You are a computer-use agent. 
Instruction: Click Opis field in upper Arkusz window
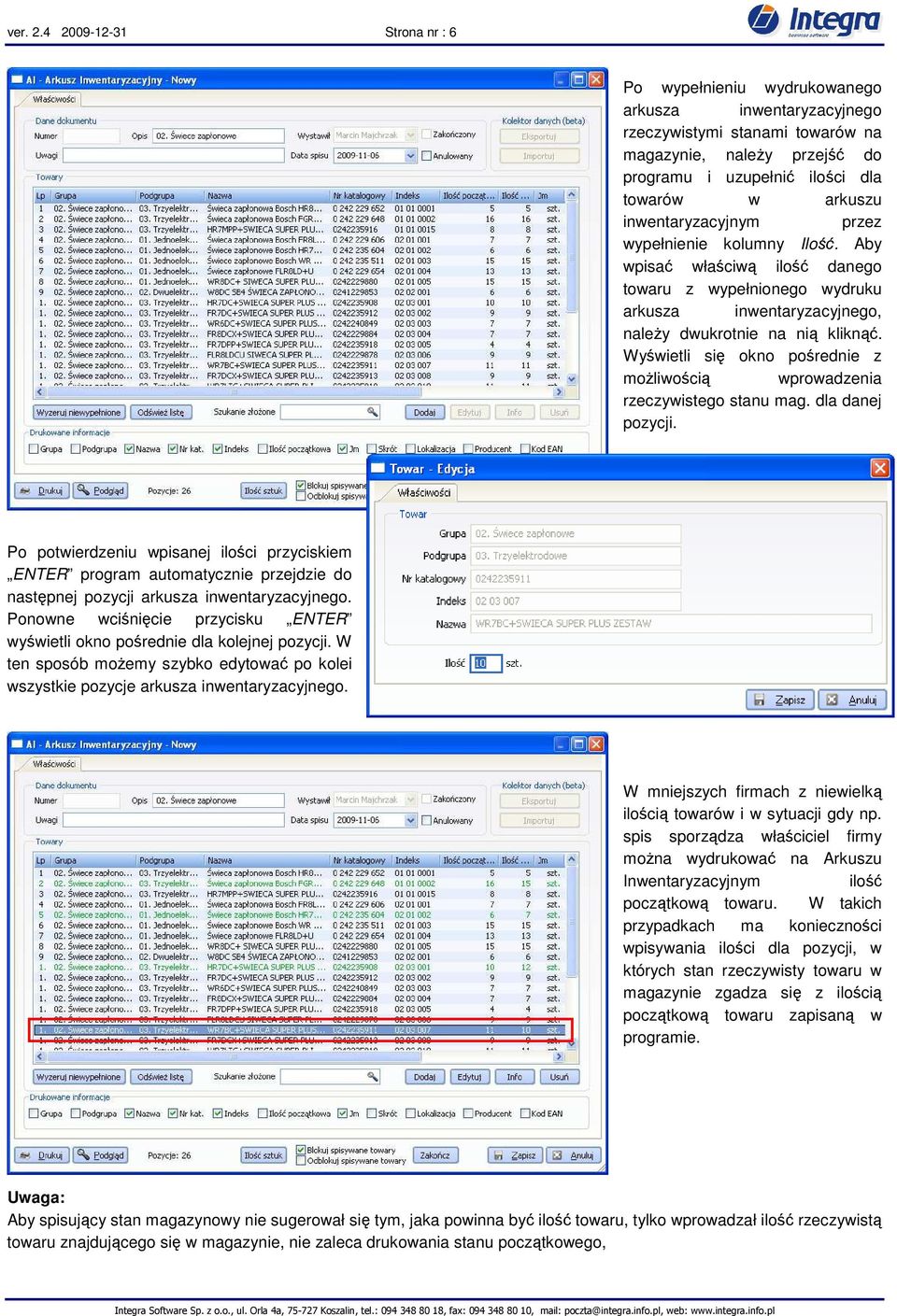[x=218, y=135]
